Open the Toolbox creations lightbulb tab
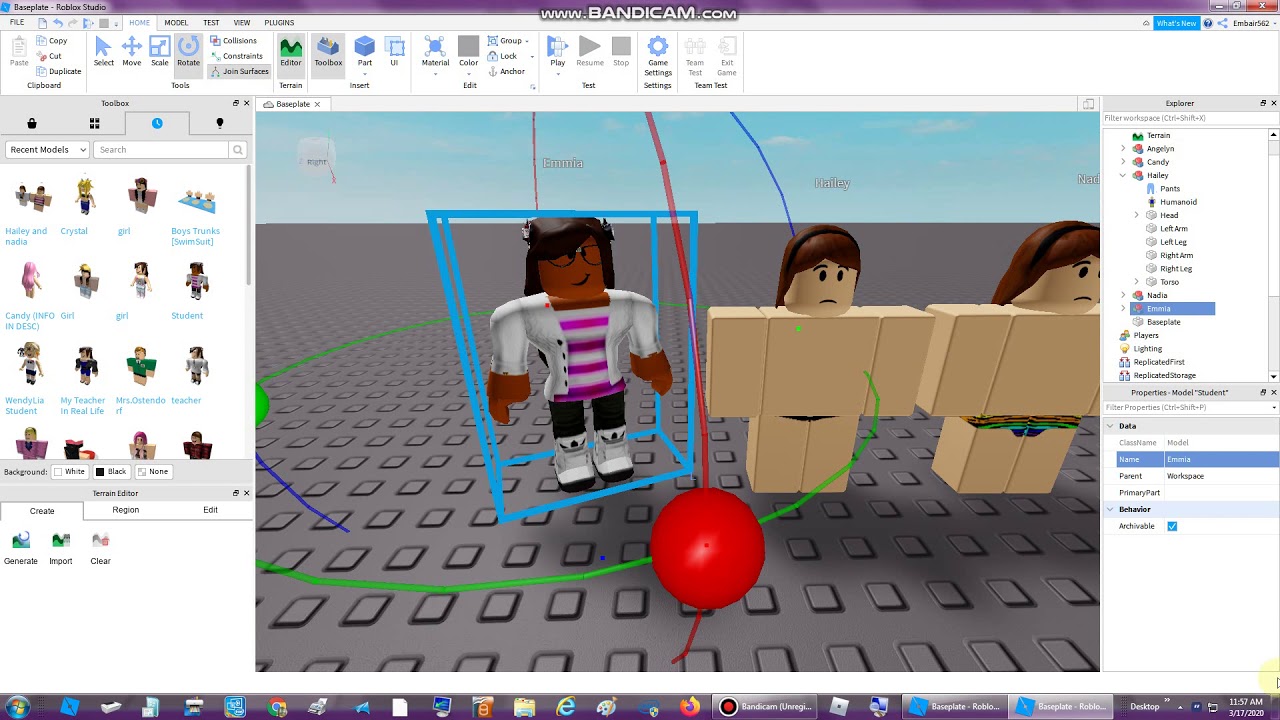 (x=220, y=123)
